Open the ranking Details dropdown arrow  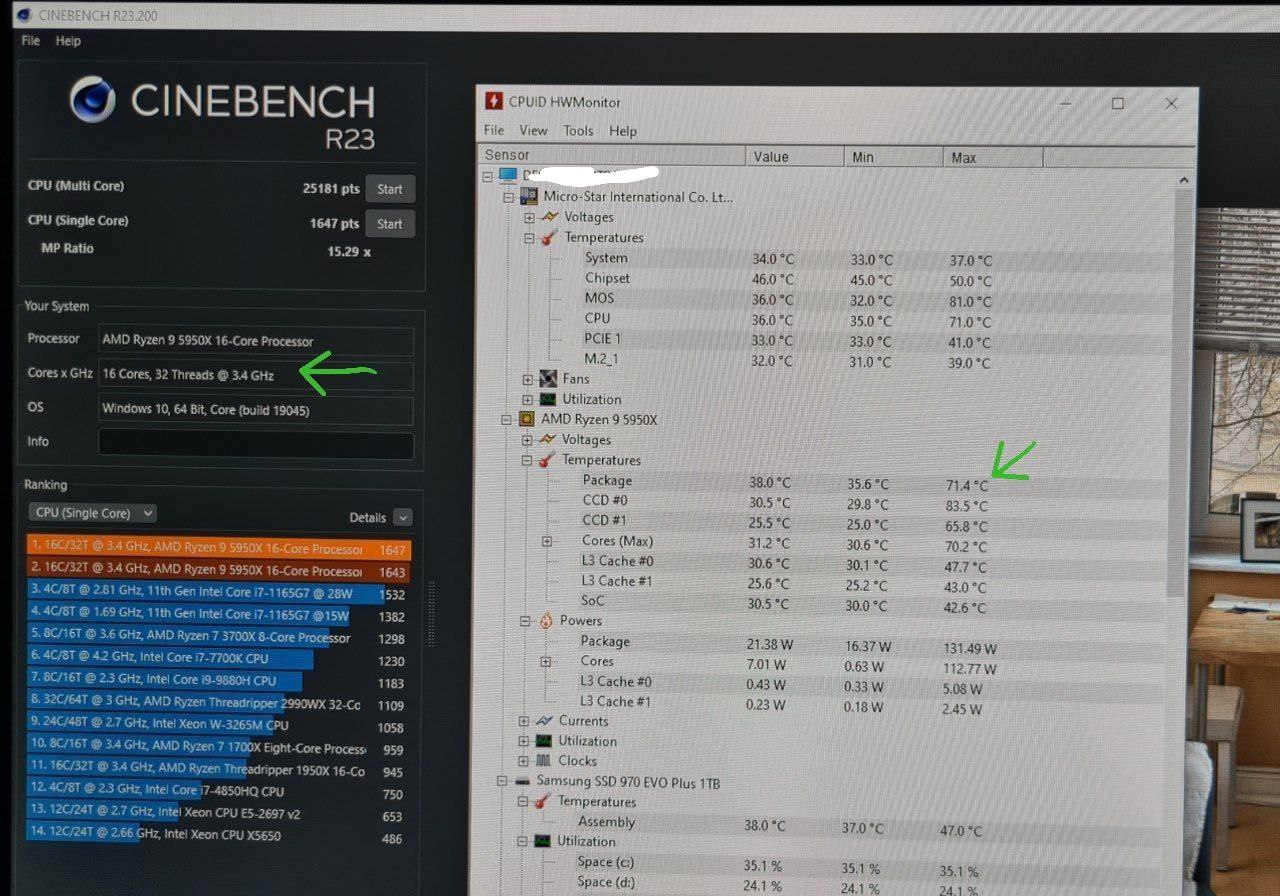point(402,517)
